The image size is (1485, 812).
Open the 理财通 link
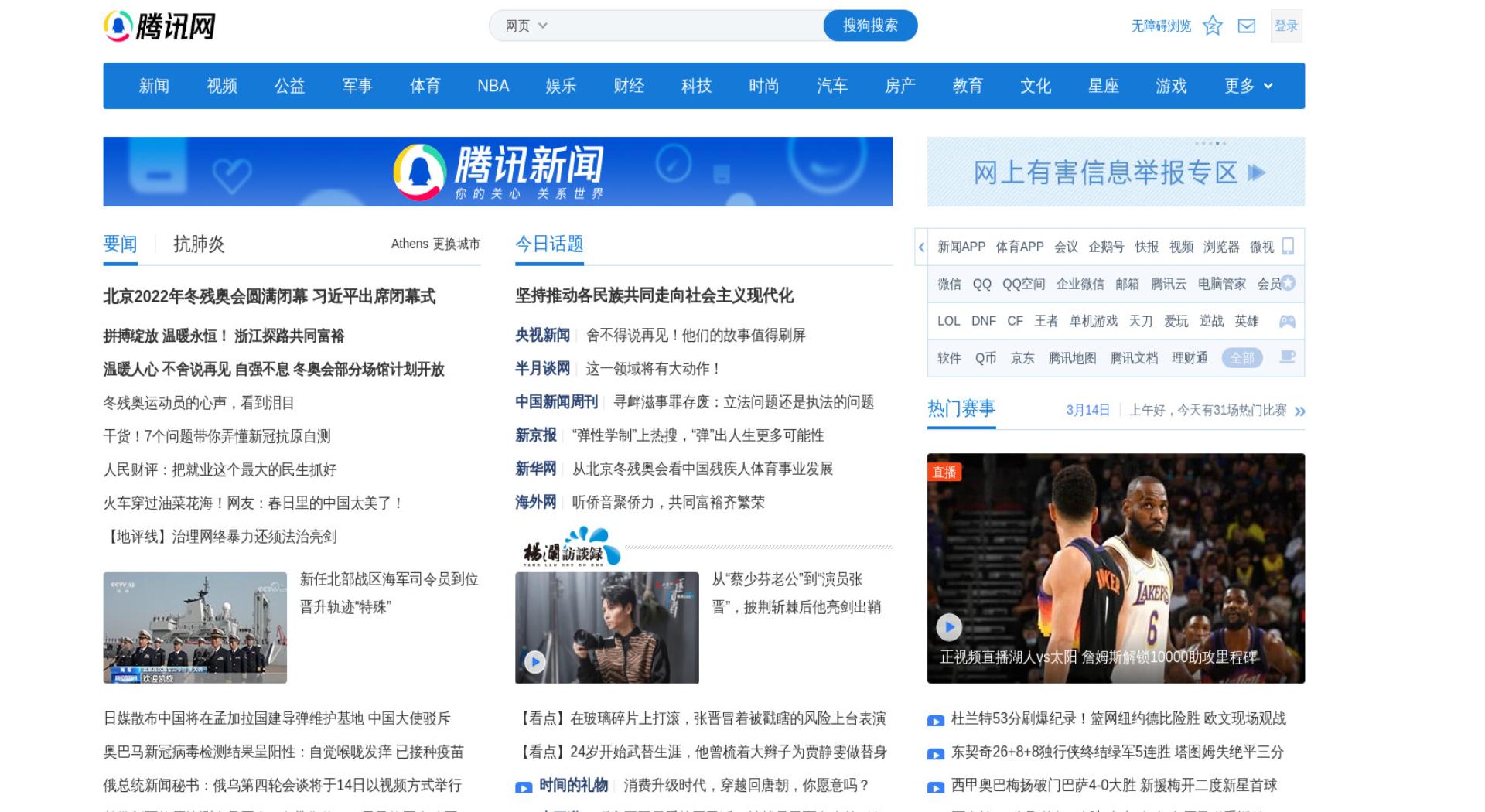point(1190,358)
